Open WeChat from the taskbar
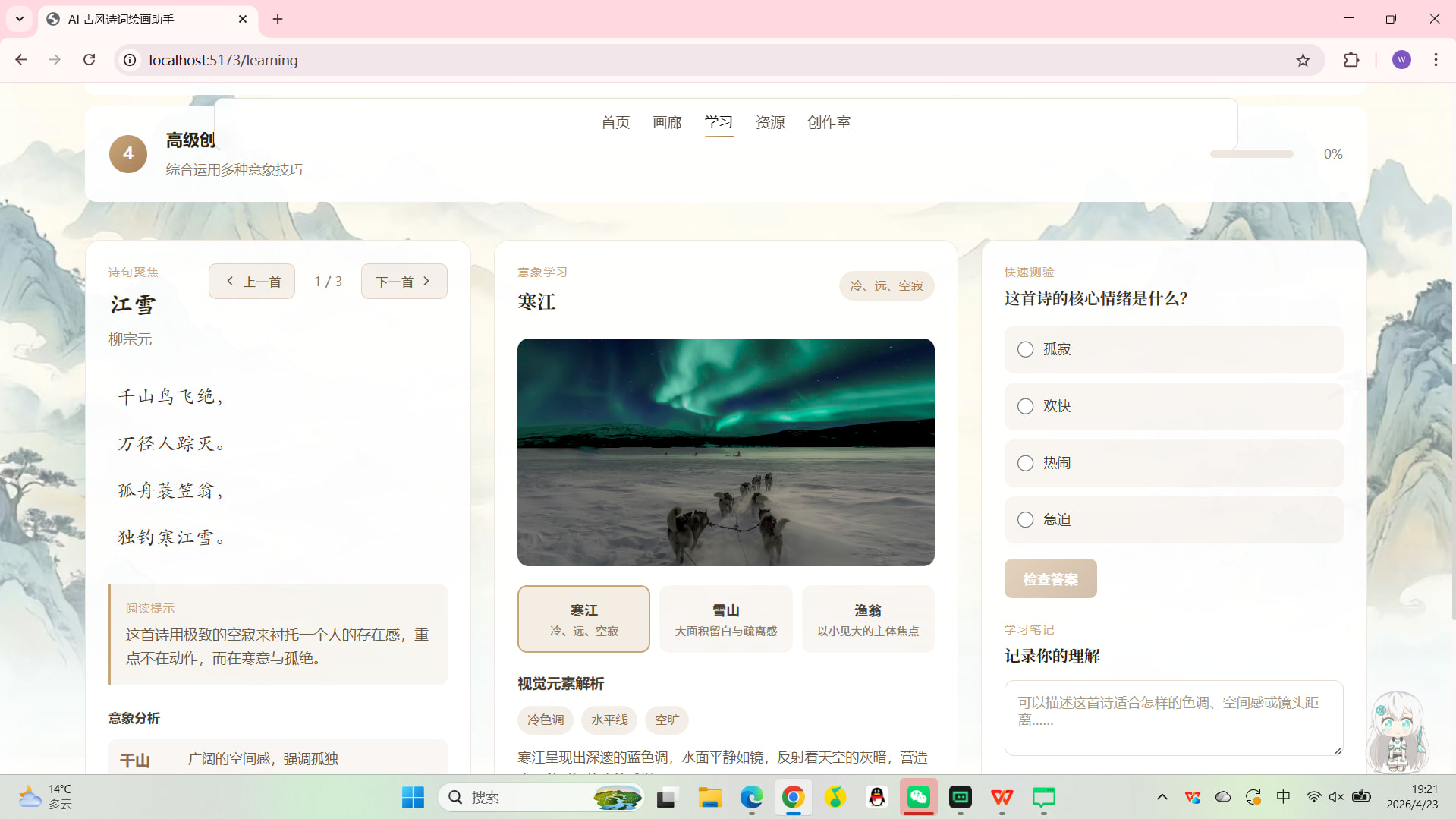 point(918,797)
